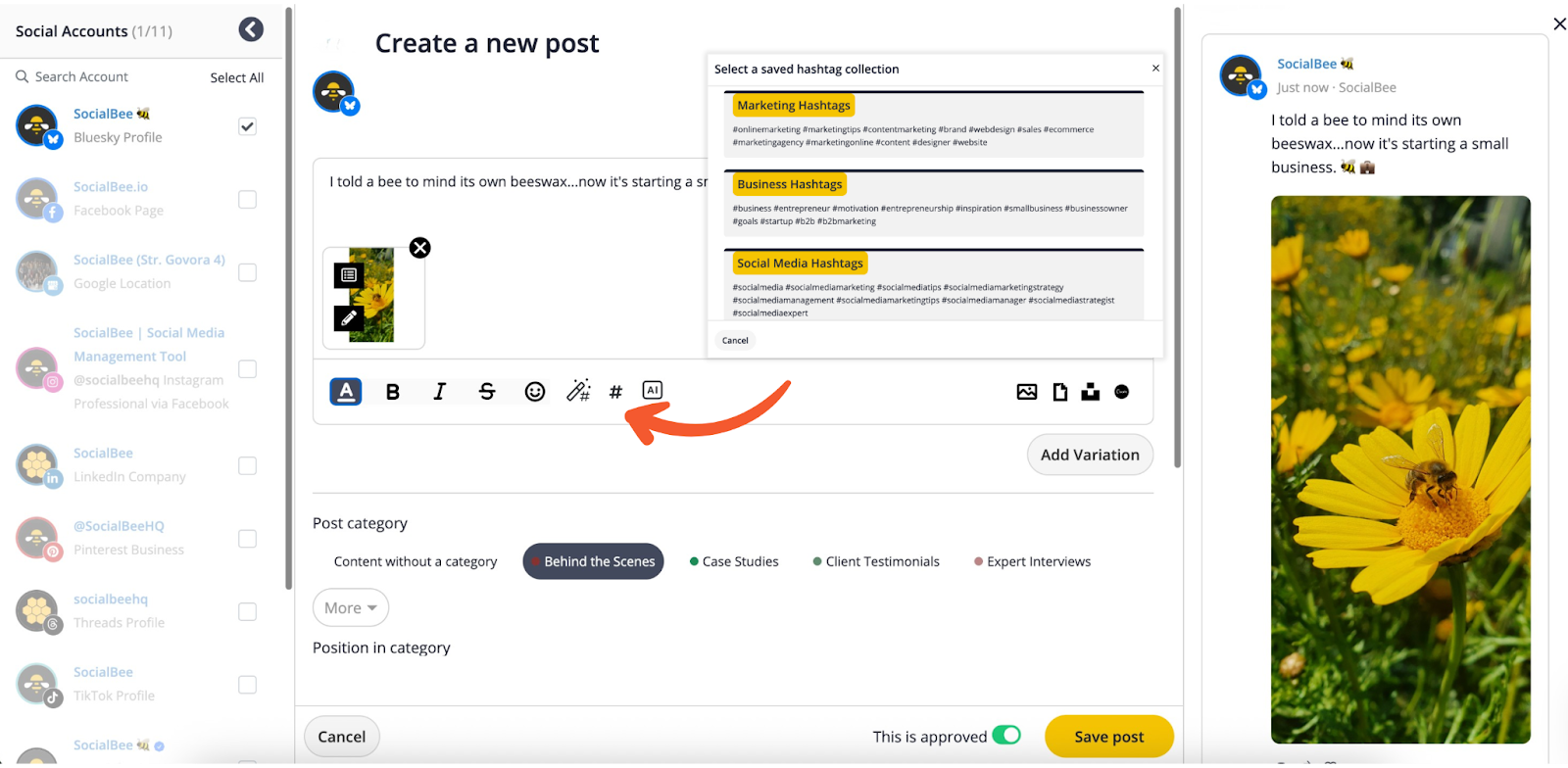Open saved hashtag collections with # icon
The width and height of the screenshot is (1568, 768).
(x=615, y=392)
